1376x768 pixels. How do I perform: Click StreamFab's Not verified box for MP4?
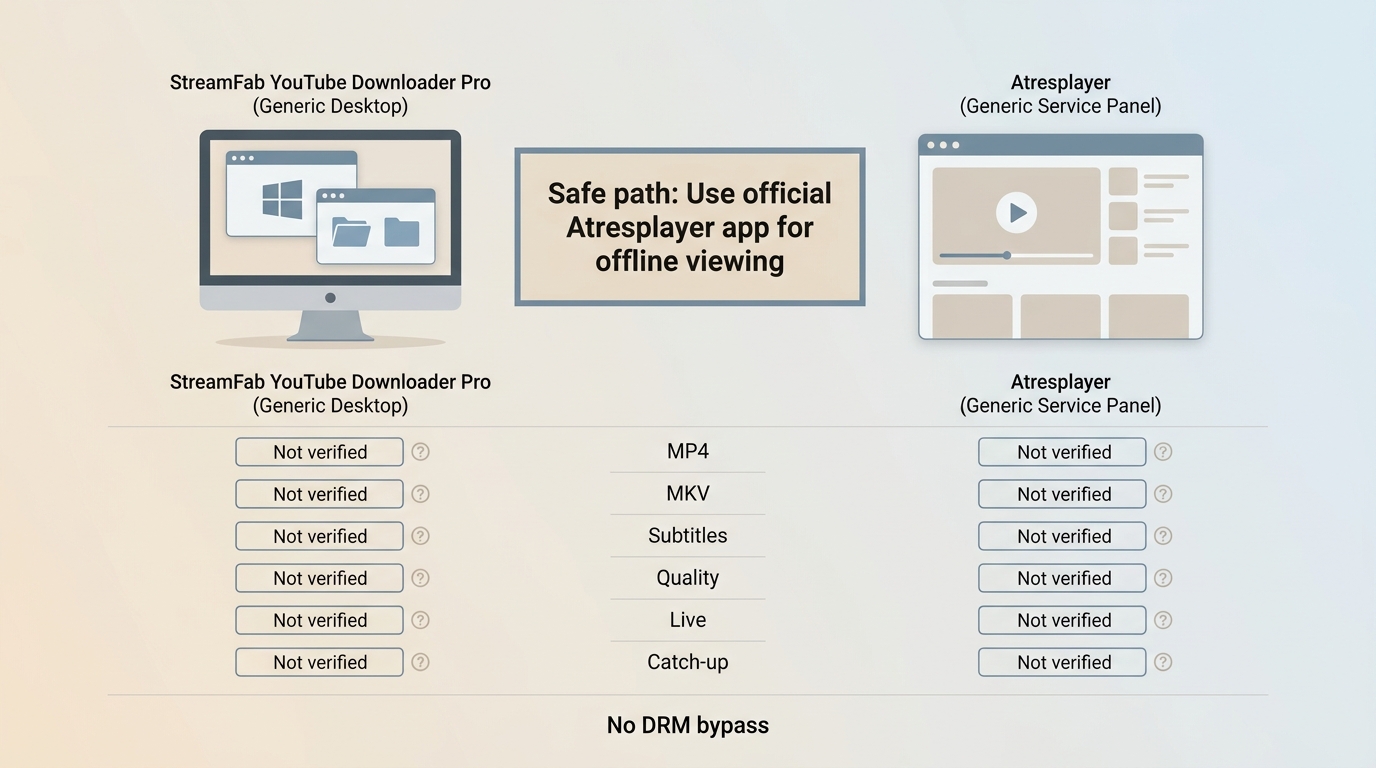(320, 452)
